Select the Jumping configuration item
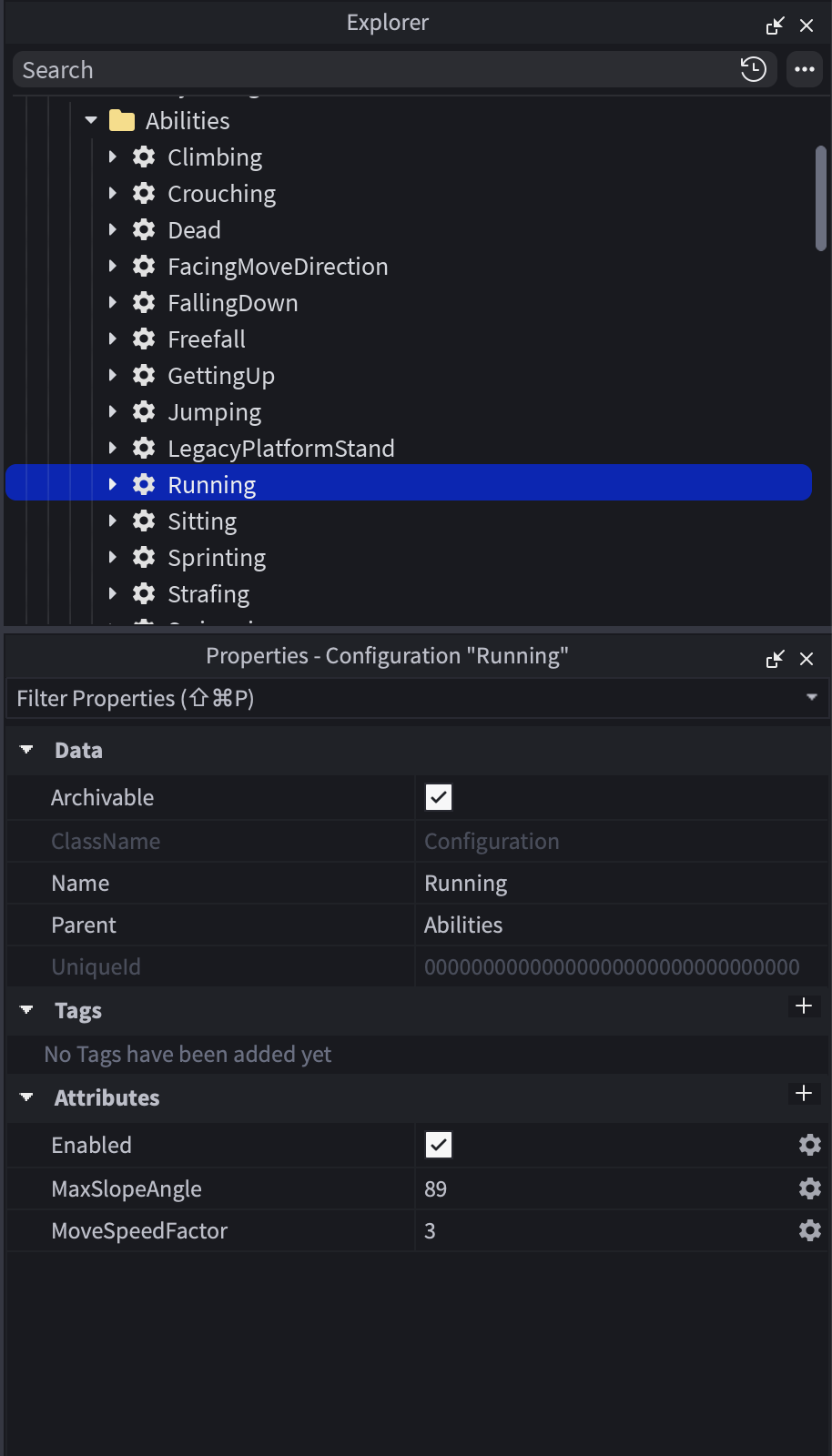The image size is (832, 1456). pyautogui.click(x=214, y=412)
